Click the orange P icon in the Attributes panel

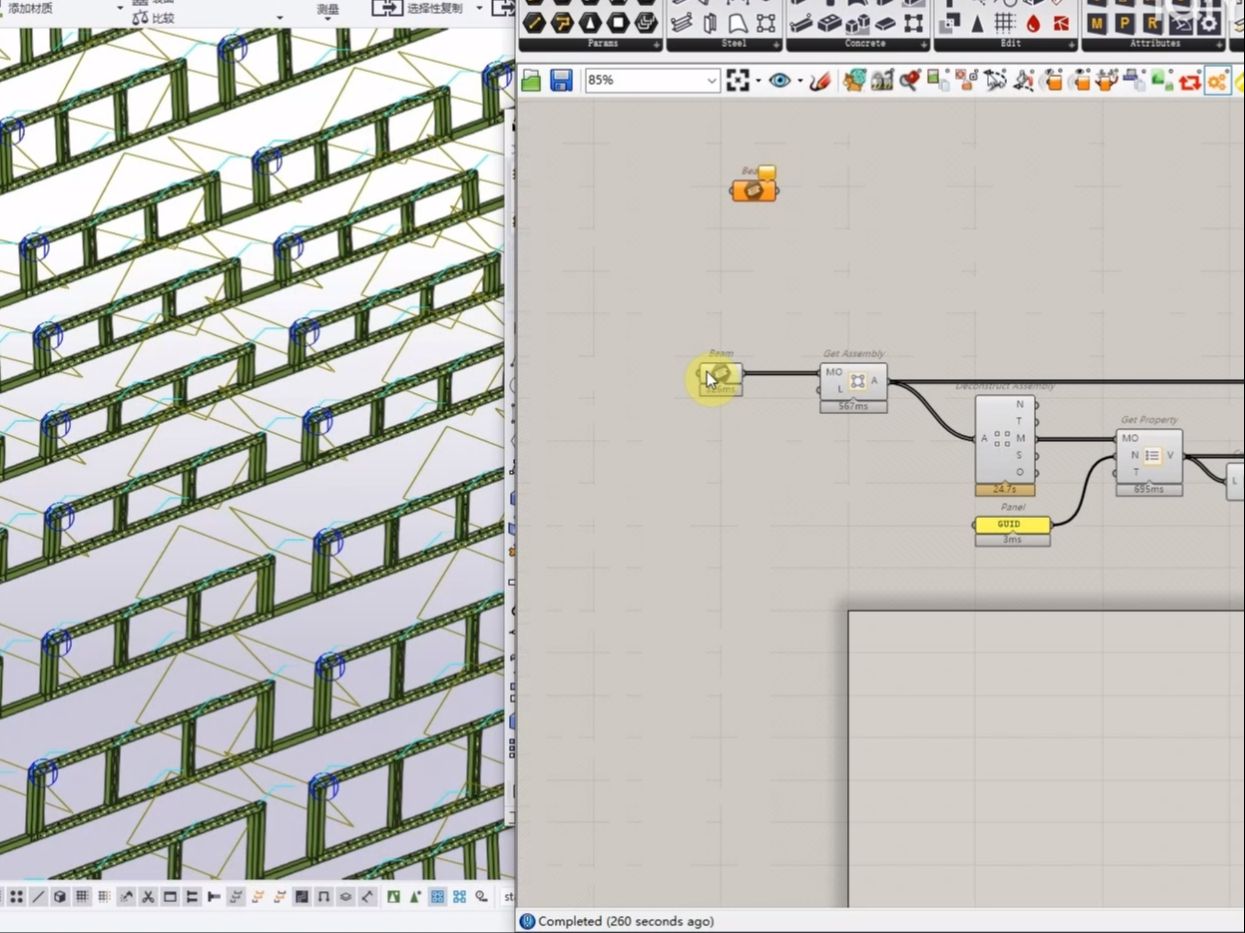pos(1125,23)
